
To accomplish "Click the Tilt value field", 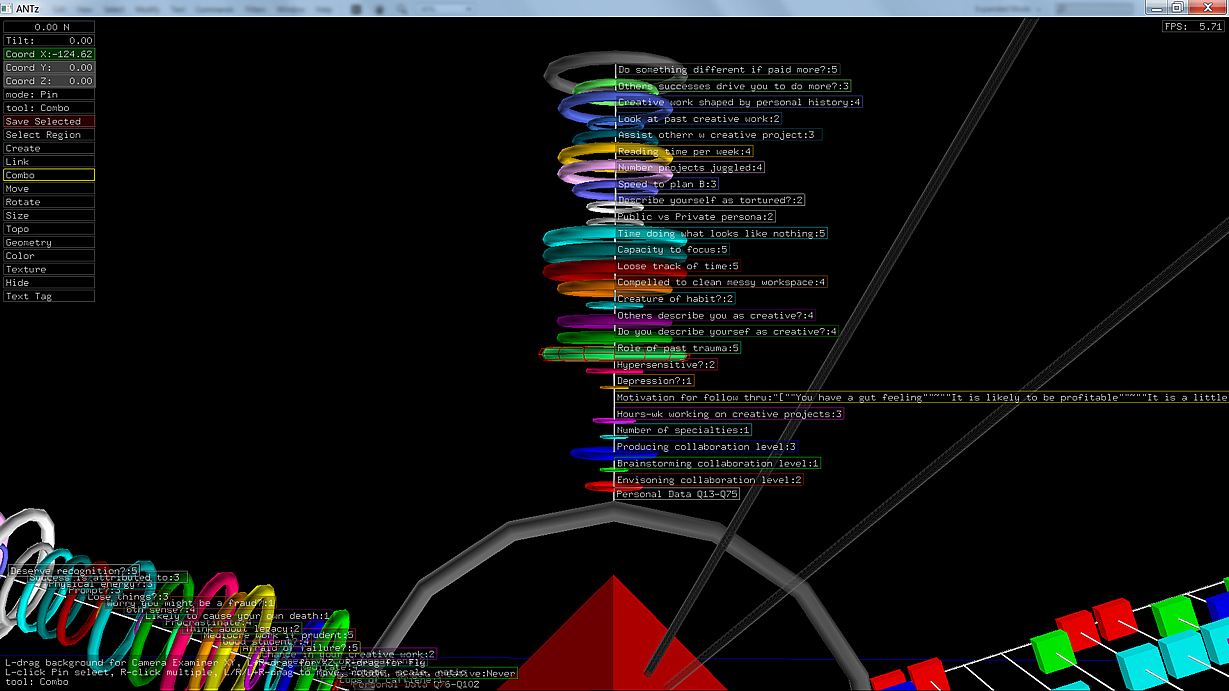I will (x=49, y=41).
